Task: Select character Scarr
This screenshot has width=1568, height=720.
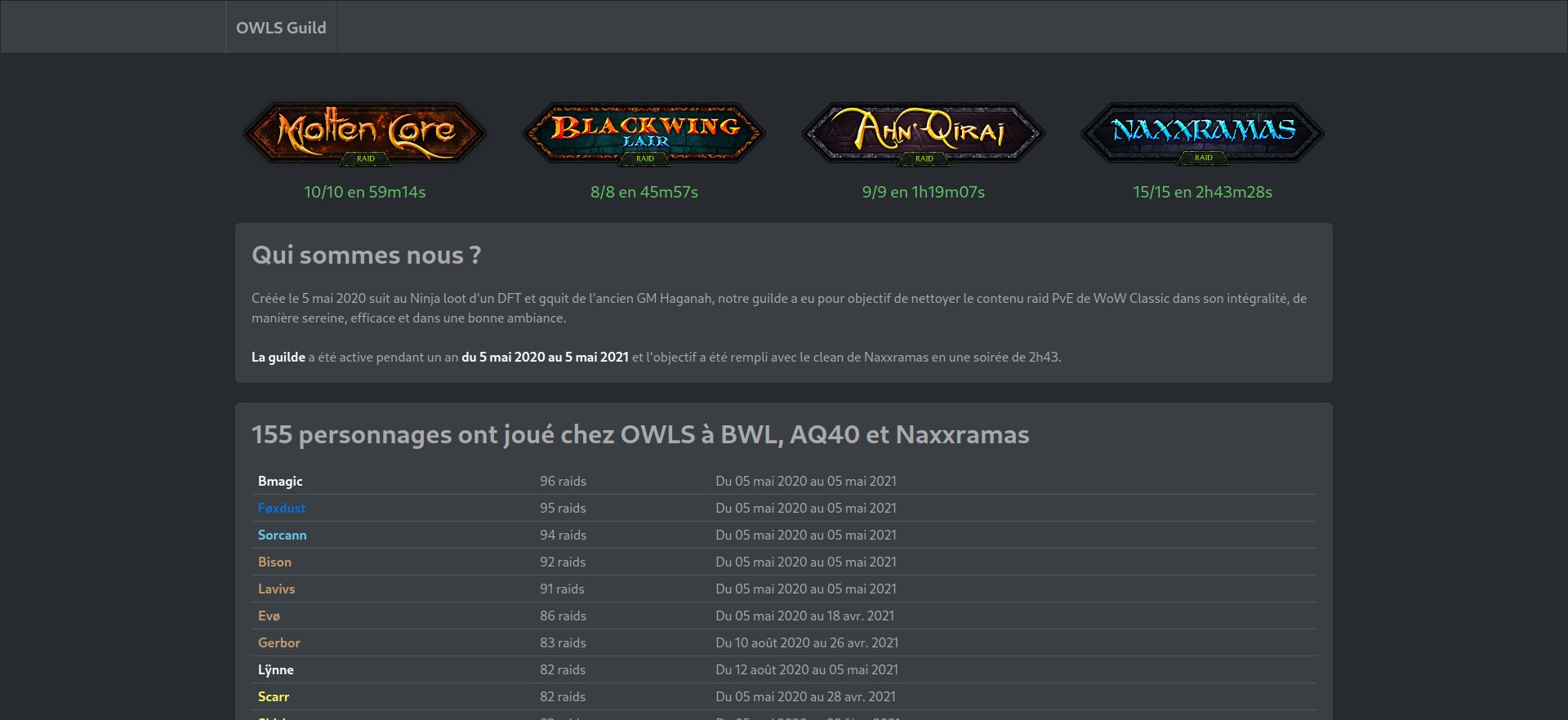Action: [274, 696]
